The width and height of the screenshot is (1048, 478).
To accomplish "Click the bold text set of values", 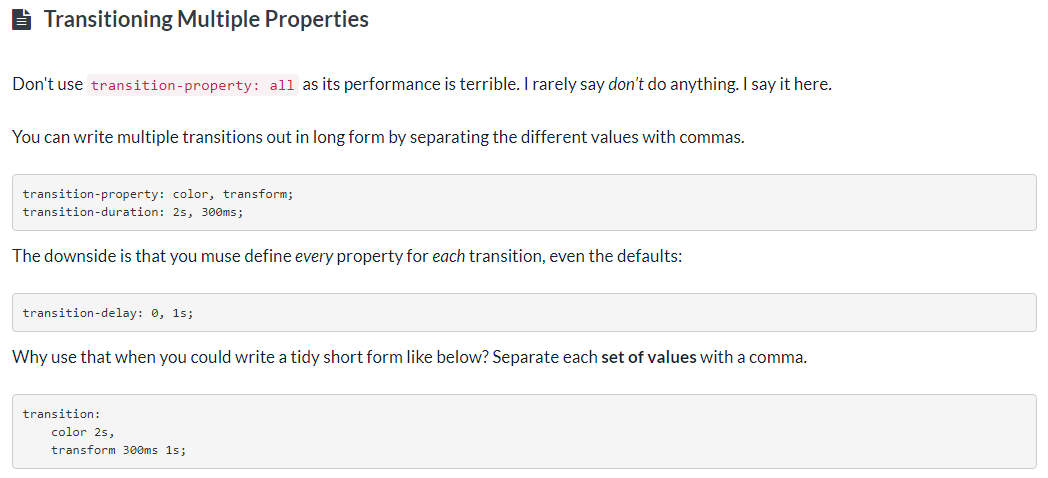I will [648, 357].
